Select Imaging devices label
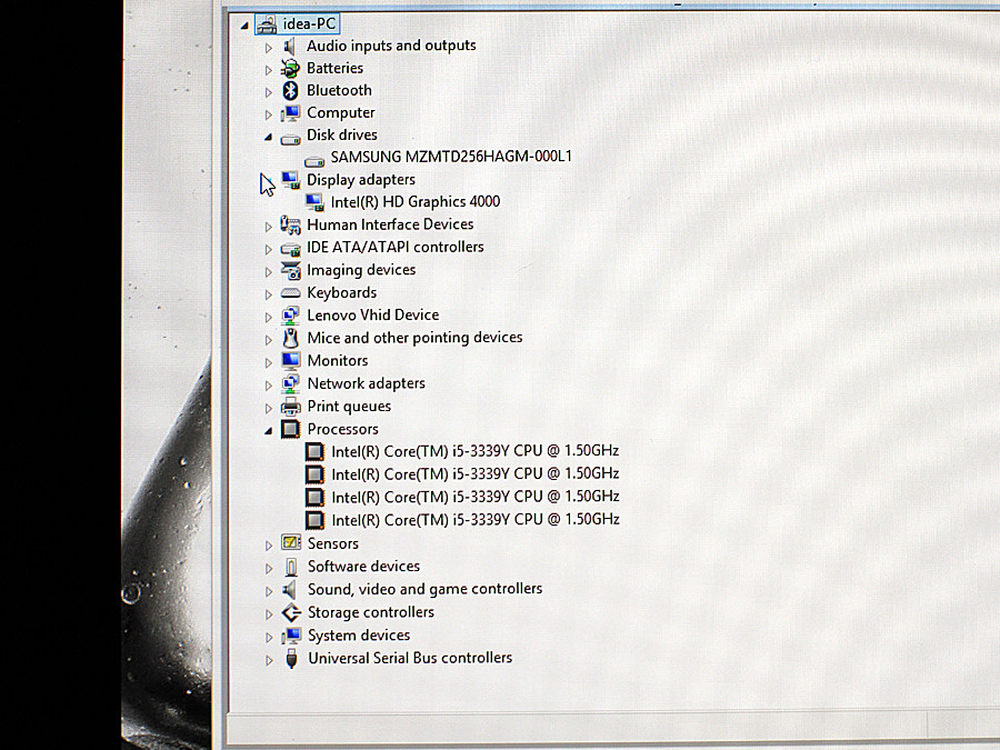 click(x=361, y=270)
